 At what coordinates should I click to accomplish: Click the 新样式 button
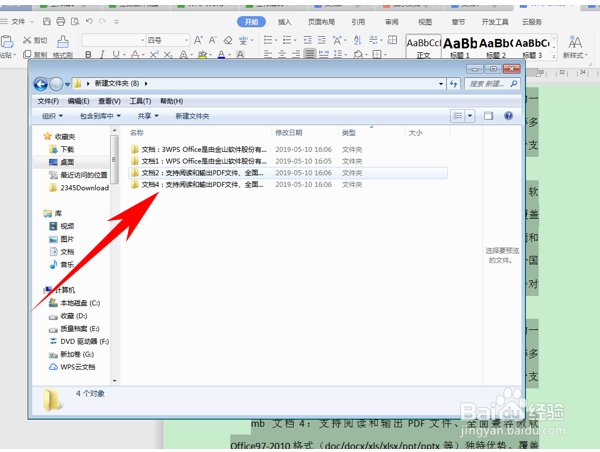[x=575, y=47]
